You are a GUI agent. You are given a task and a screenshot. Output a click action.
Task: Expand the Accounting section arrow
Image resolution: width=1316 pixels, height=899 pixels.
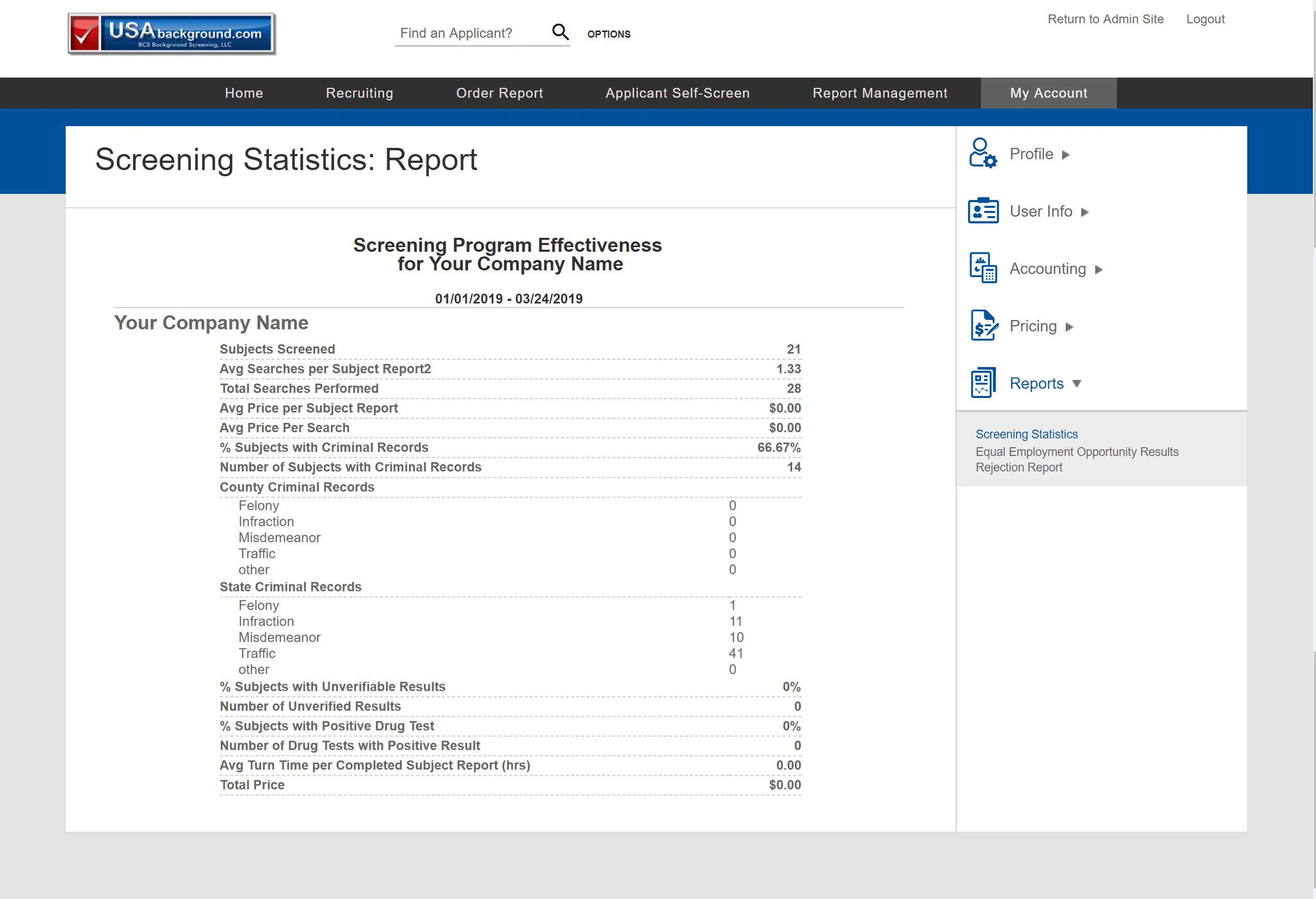(x=1098, y=270)
